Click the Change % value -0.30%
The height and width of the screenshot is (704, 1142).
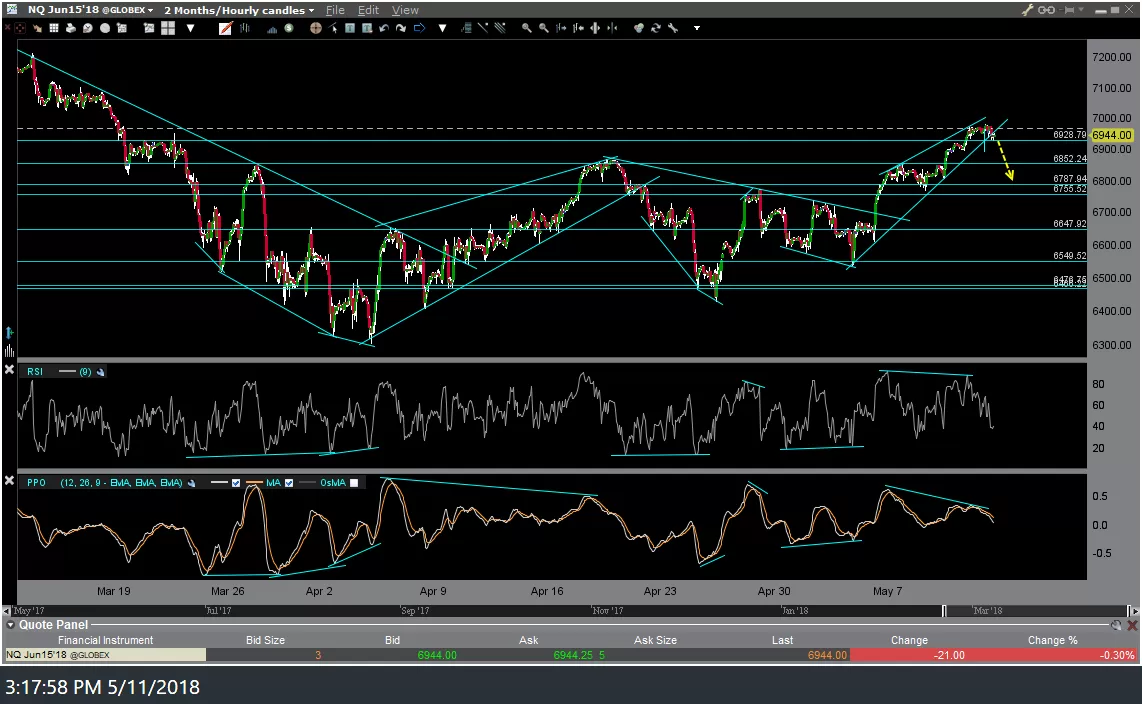point(1117,655)
